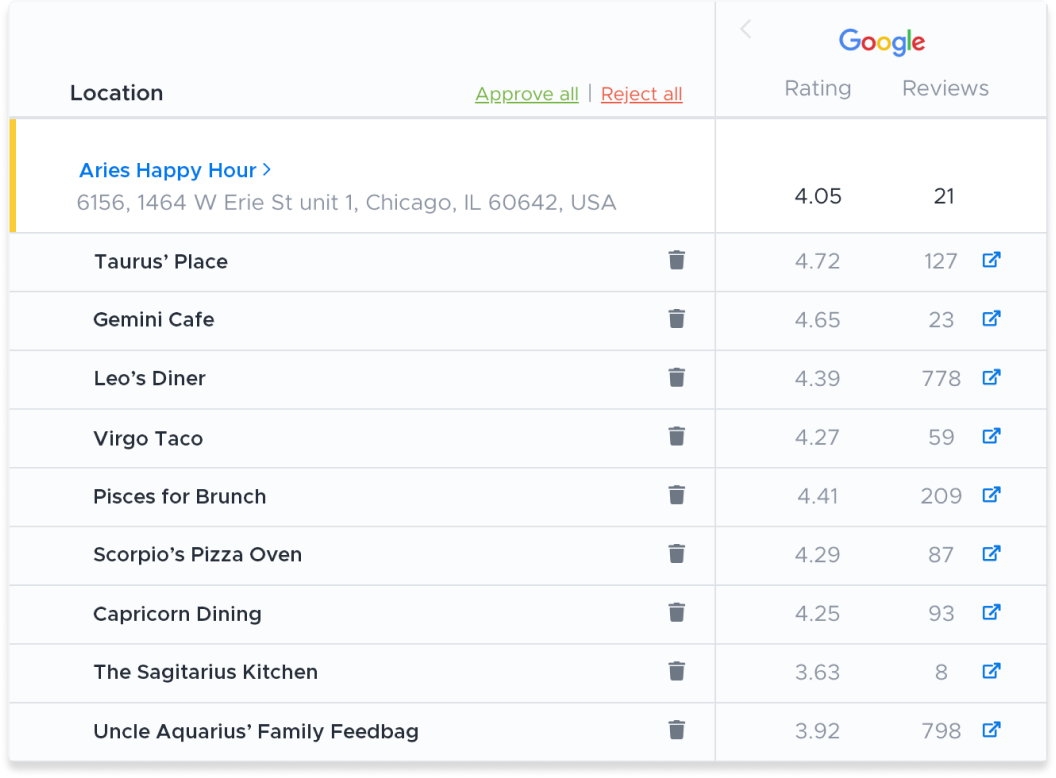Click the Approve all link
The height and width of the screenshot is (778, 1056).
click(527, 94)
